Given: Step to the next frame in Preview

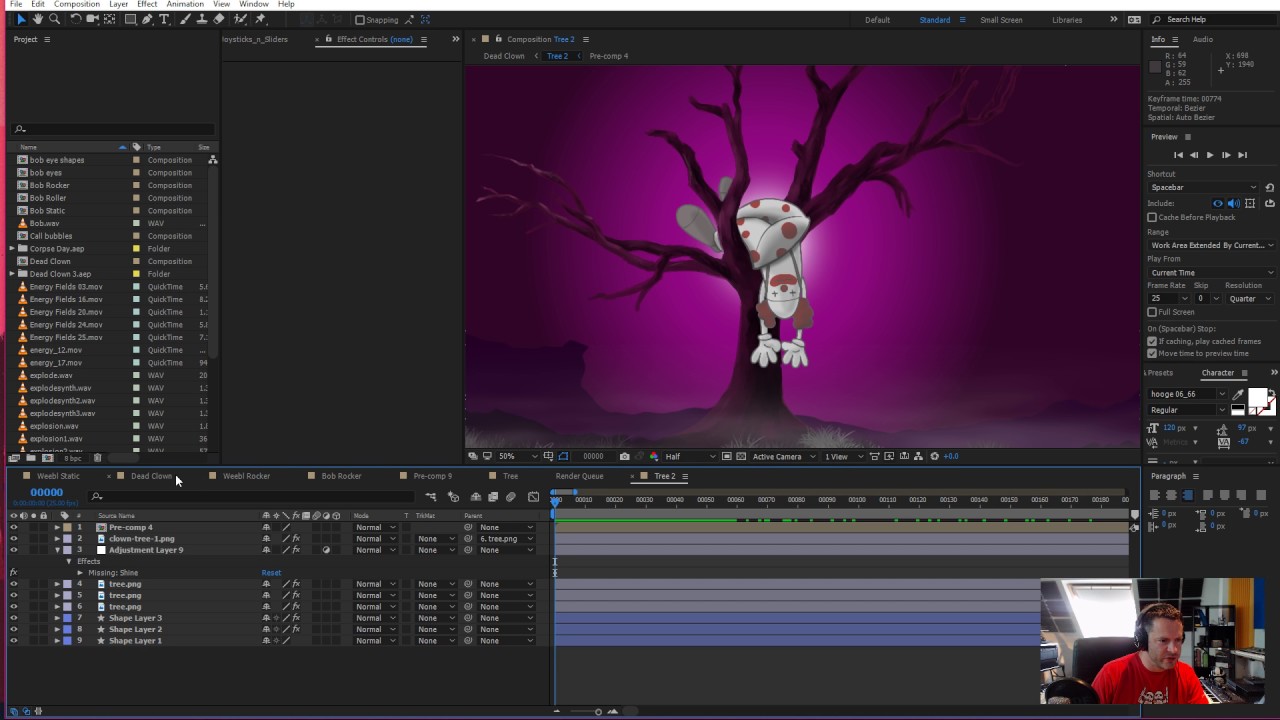Looking at the screenshot, I should click(x=1226, y=155).
